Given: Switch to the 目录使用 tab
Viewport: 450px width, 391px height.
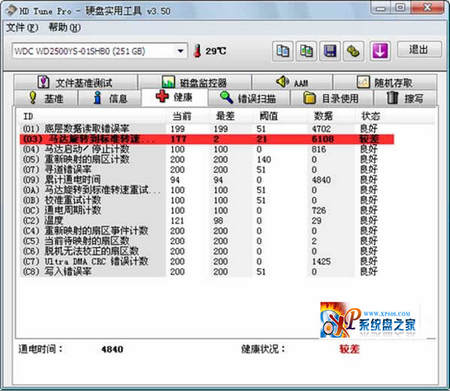Looking at the screenshot, I should tap(331, 98).
